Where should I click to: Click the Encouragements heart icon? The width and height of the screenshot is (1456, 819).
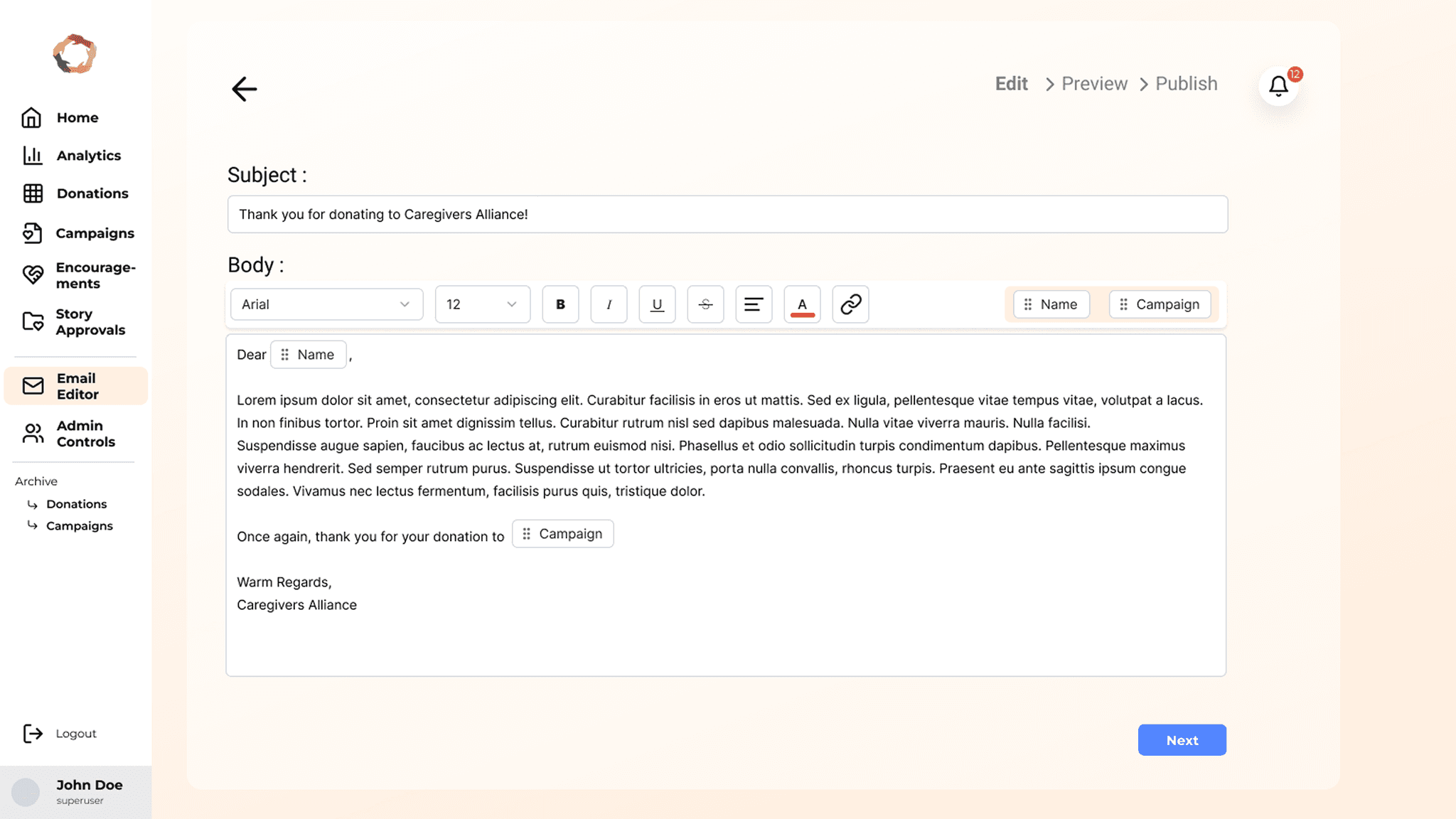pyautogui.click(x=33, y=275)
